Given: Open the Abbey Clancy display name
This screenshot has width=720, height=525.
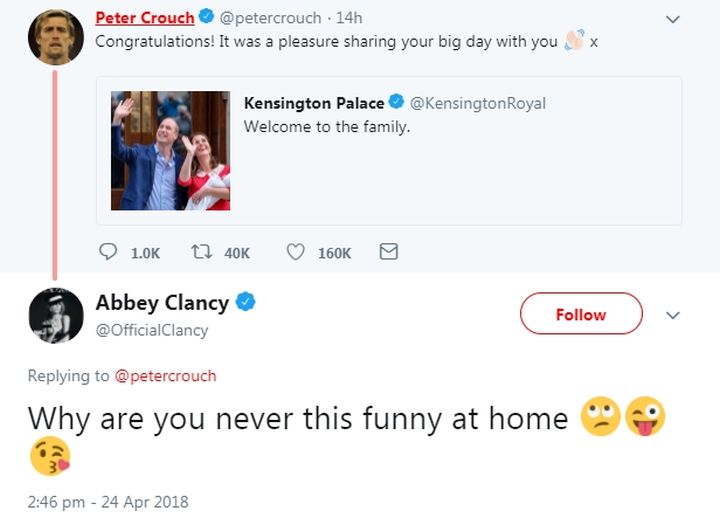Looking at the screenshot, I should point(162,303).
